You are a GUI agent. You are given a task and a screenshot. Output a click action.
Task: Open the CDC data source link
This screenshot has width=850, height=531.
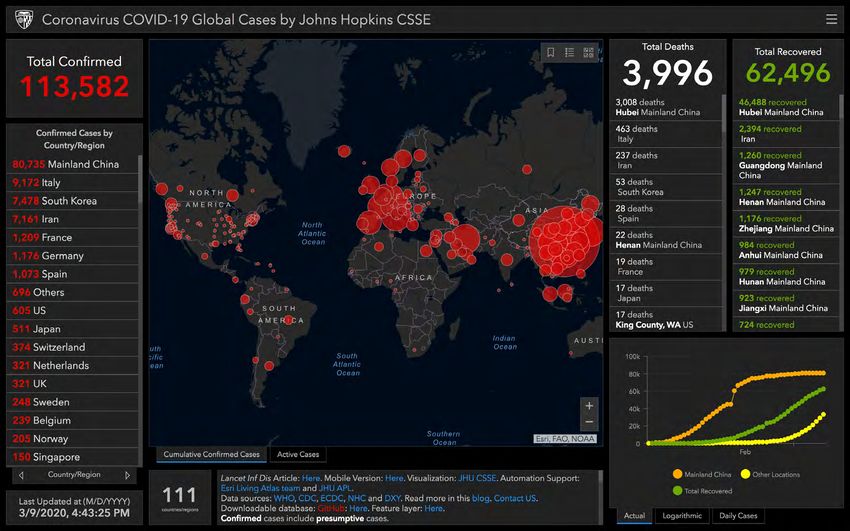click(307, 498)
